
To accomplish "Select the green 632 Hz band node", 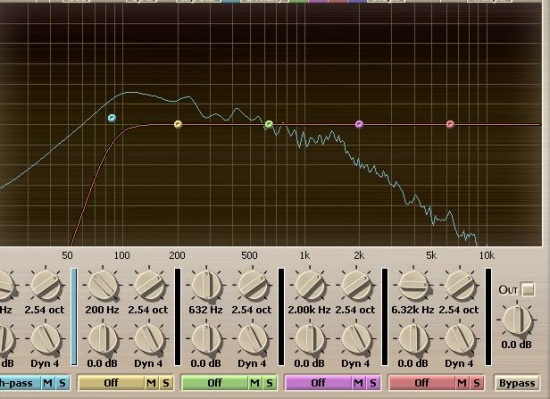I will pos(269,124).
